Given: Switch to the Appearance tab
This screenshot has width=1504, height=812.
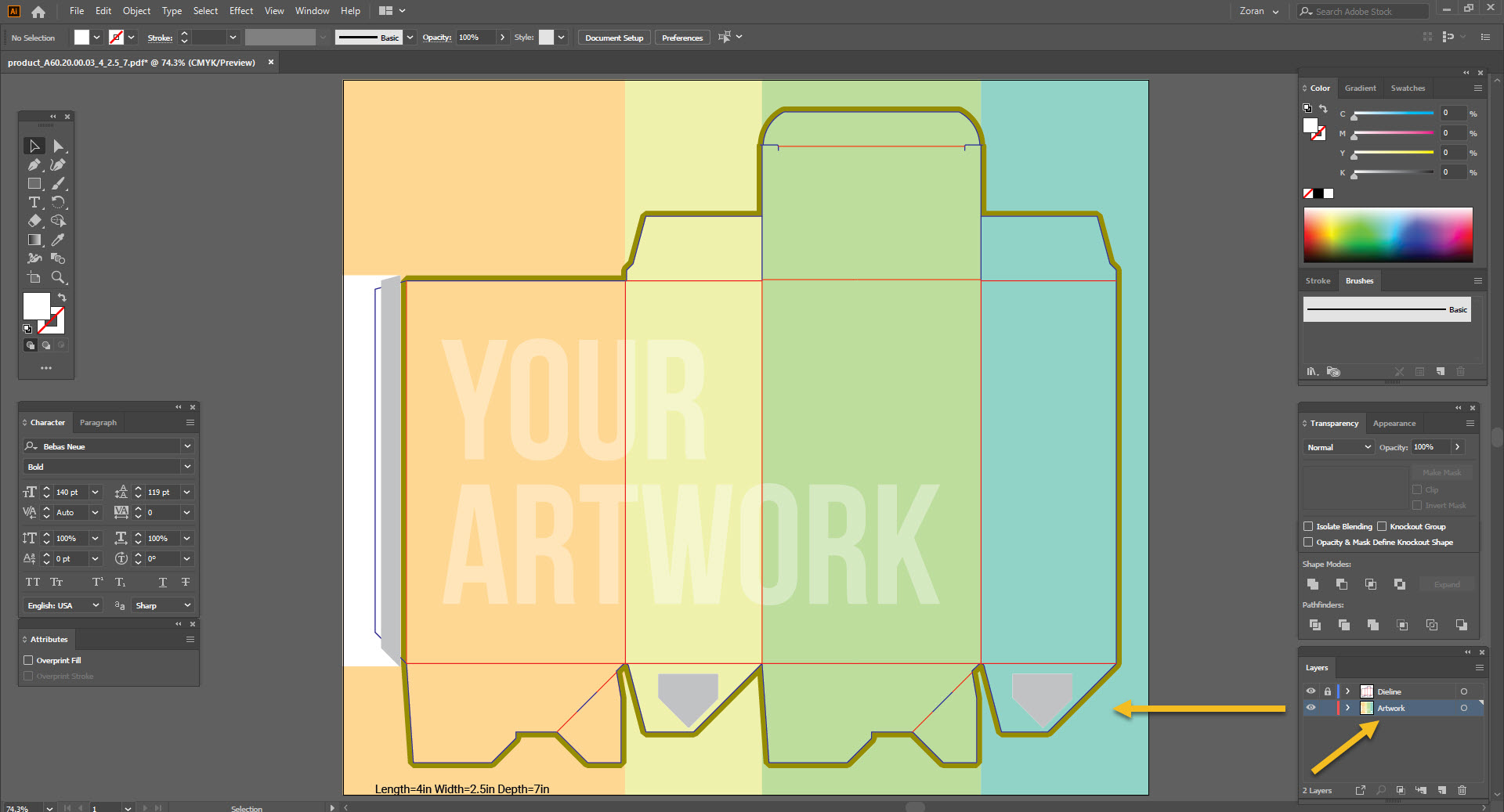Looking at the screenshot, I should click(1394, 424).
